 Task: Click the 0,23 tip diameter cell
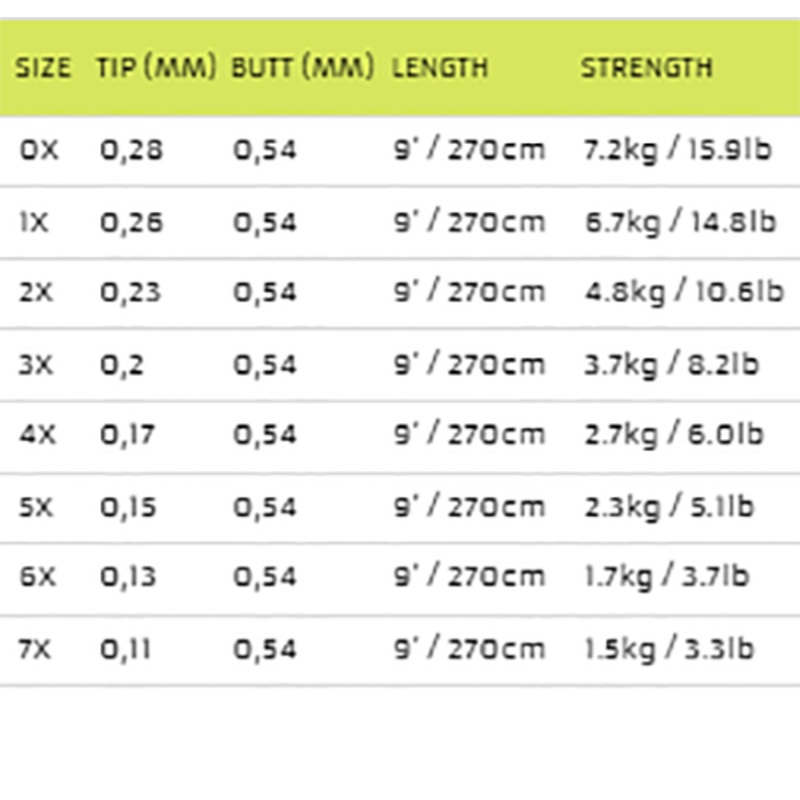point(131,293)
